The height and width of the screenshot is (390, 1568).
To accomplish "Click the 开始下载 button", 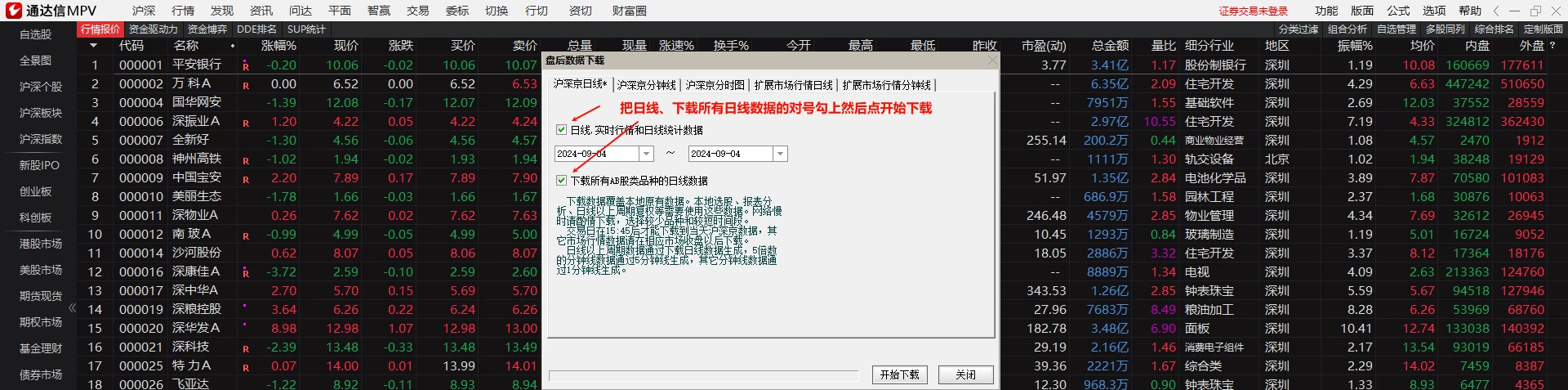I will [899, 374].
